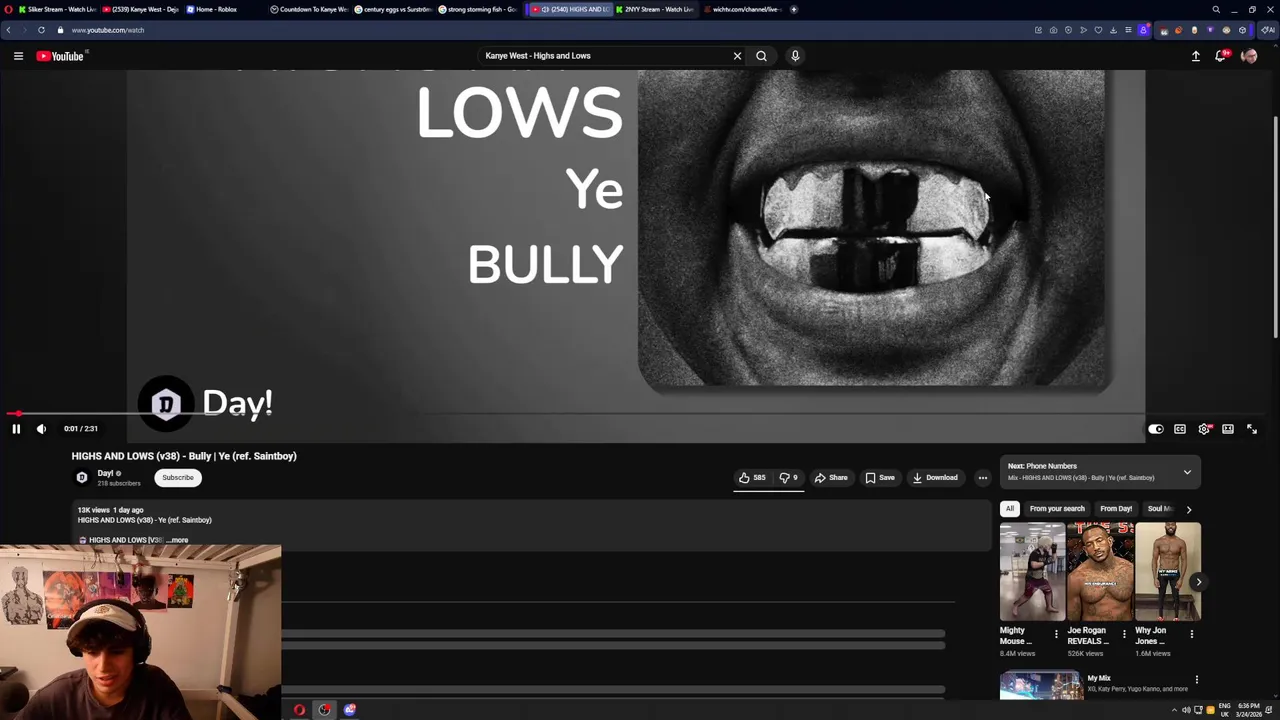Open the player settings gear

(x=1204, y=429)
